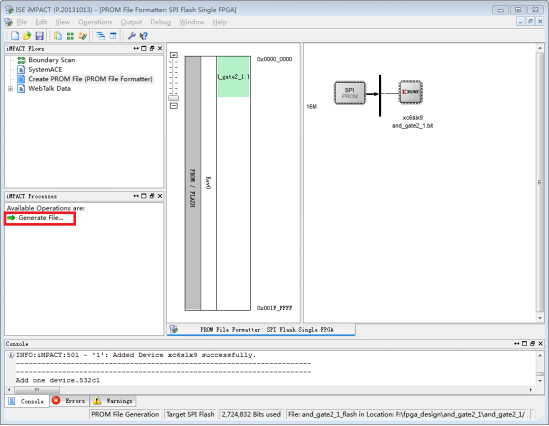Click the green and_gate2_1 memory block
549x426 pixels.
[233, 77]
